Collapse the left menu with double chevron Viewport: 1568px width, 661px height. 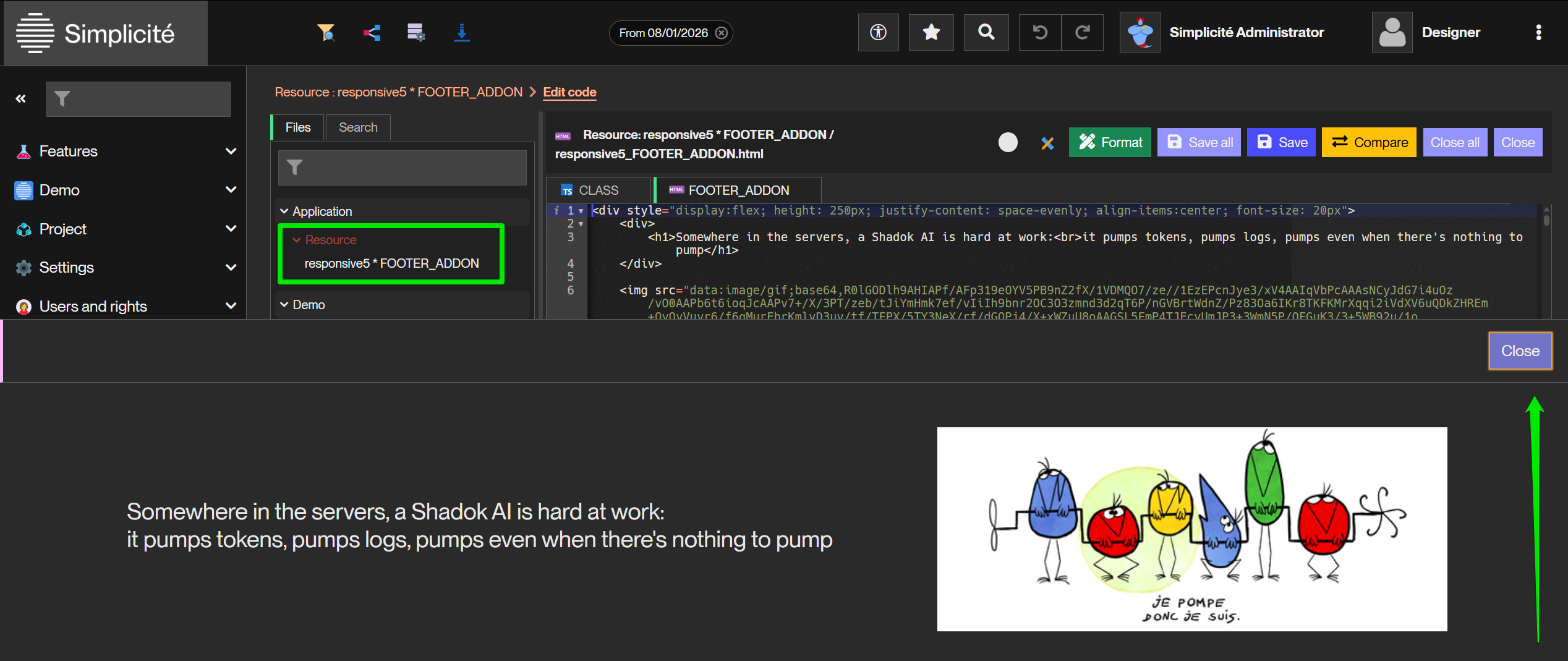tap(21, 98)
